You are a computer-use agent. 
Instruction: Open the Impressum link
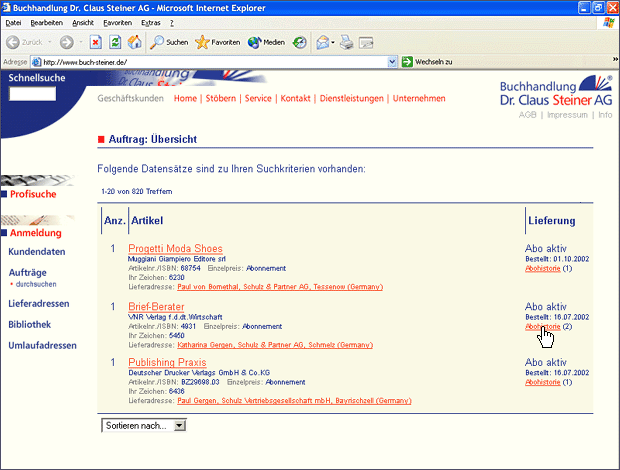click(567, 115)
